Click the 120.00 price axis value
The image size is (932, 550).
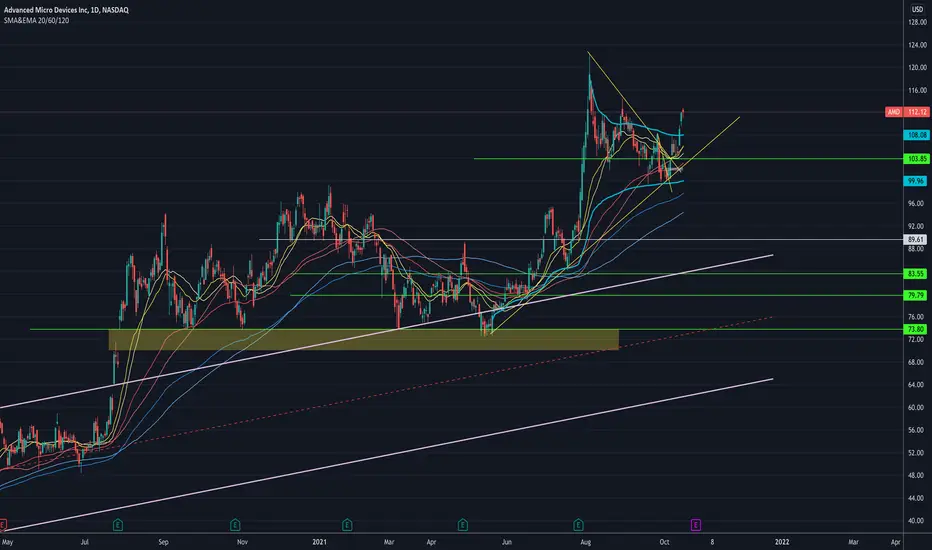click(917, 67)
